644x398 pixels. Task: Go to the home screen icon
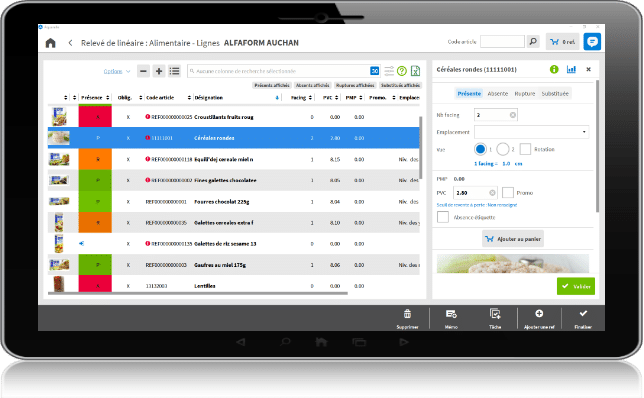(x=51, y=43)
